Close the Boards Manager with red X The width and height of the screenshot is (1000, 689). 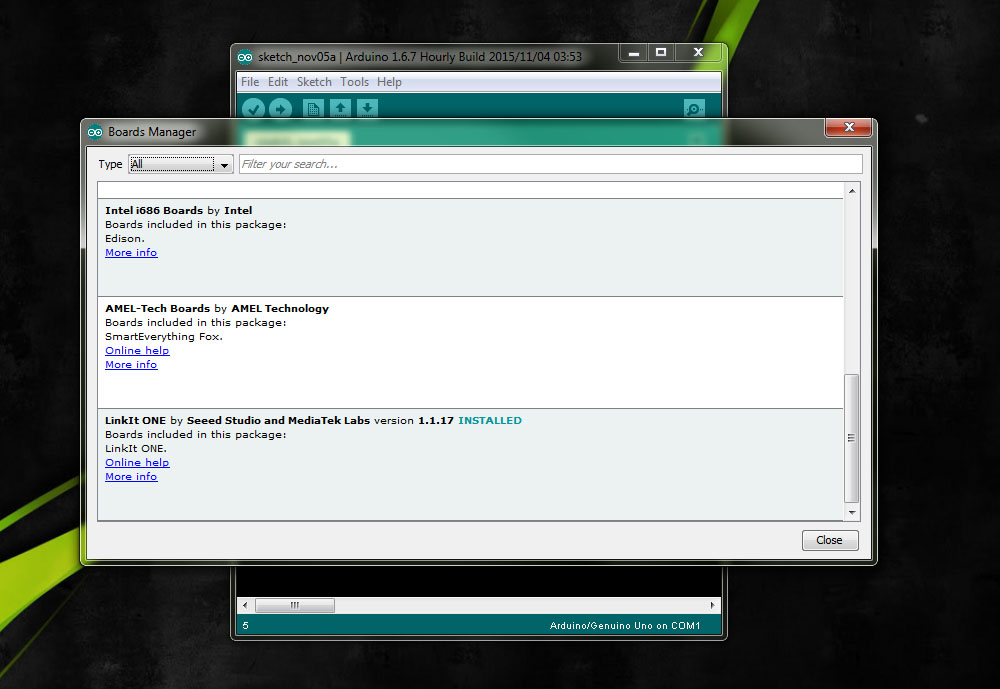coord(848,127)
